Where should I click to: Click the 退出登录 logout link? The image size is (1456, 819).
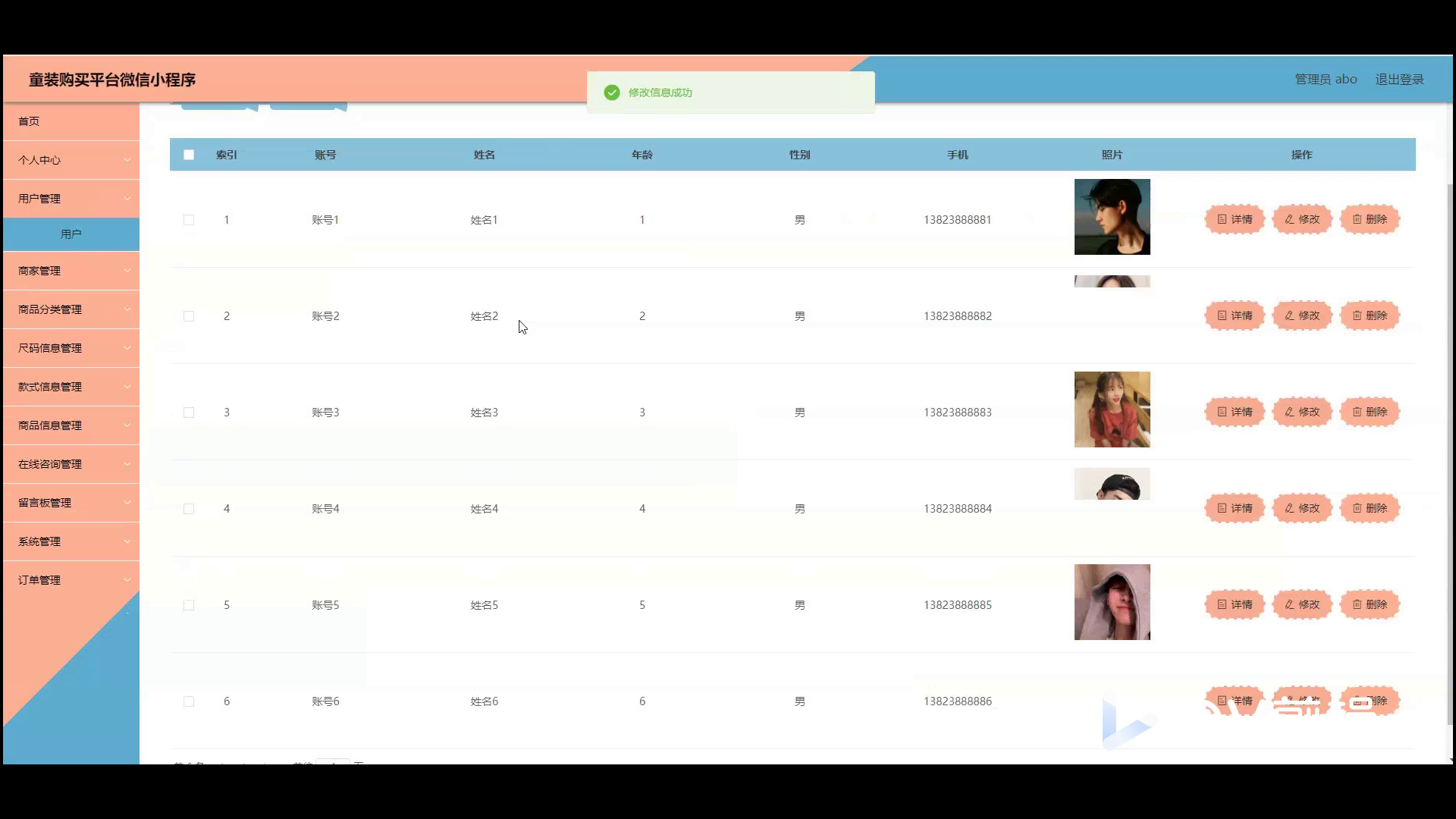pos(1399,80)
